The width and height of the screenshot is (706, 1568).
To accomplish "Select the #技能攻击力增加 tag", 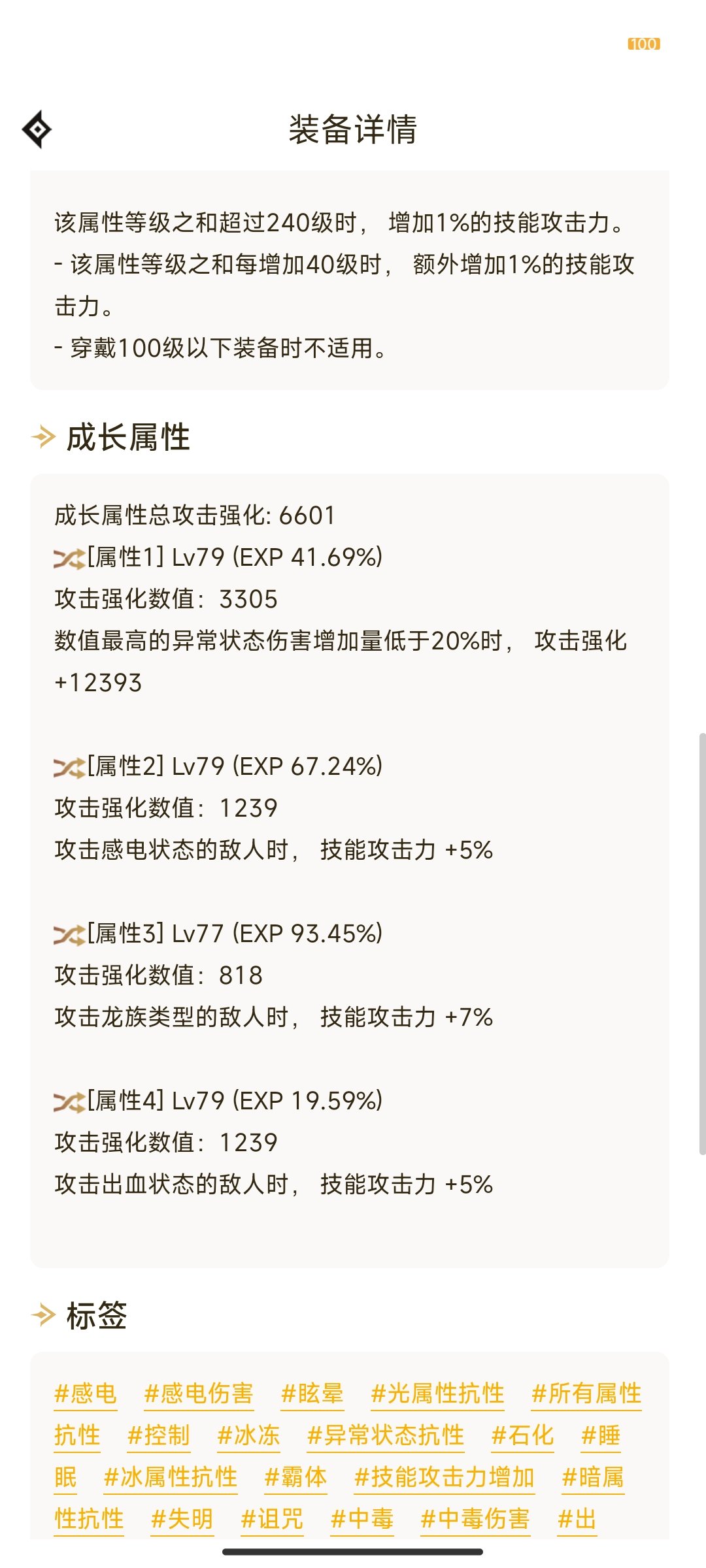I will [x=445, y=1477].
